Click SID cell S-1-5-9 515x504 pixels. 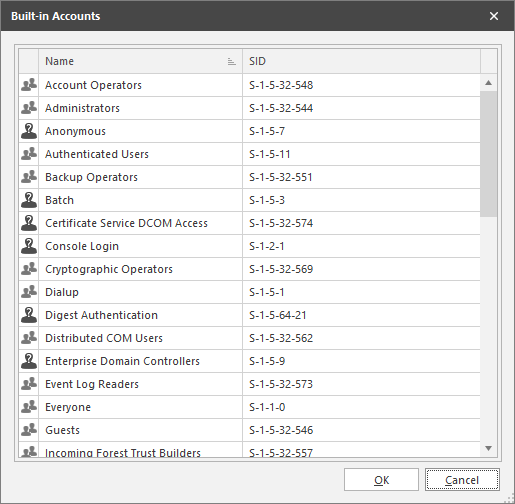(361, 361)
